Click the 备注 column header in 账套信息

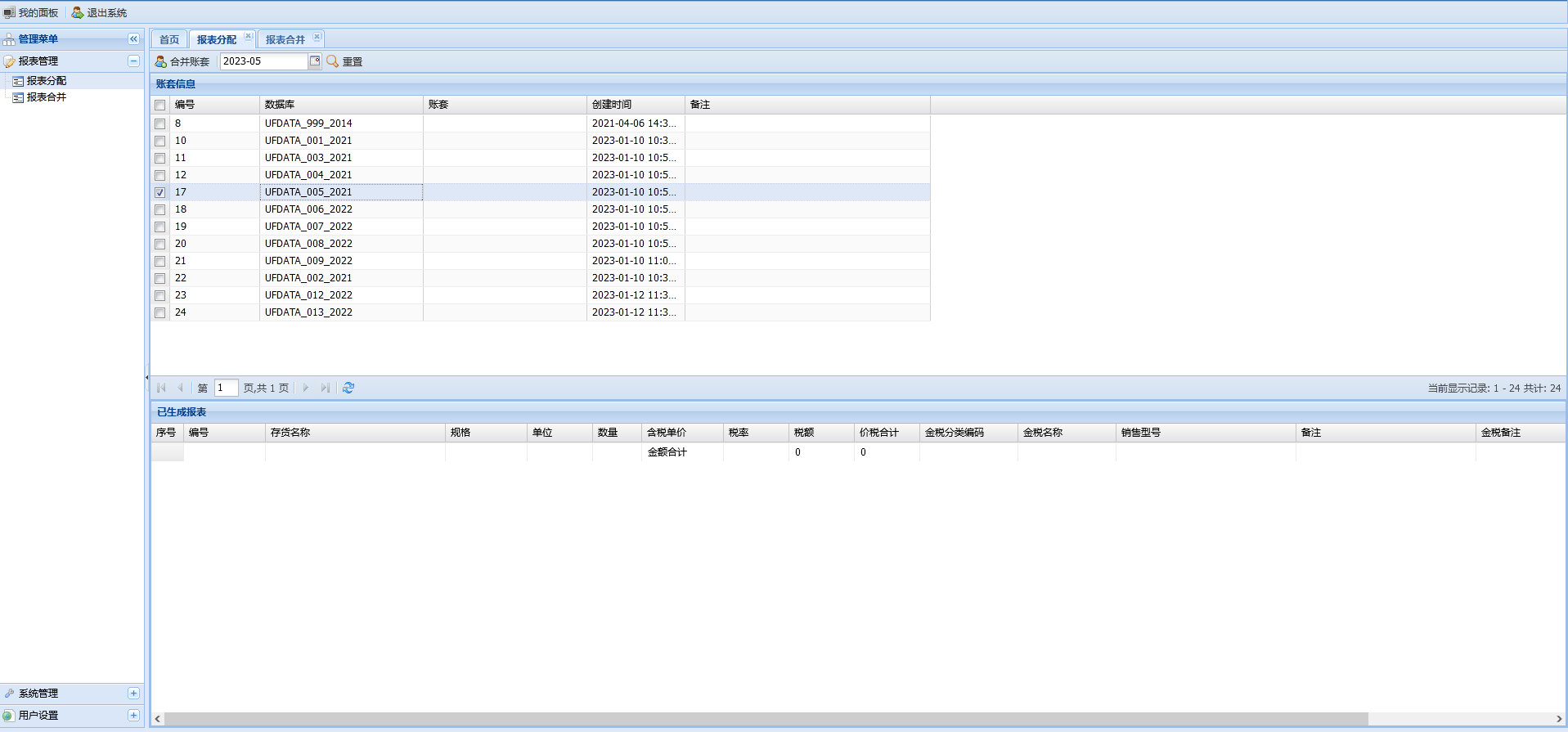tap(807, 105)
